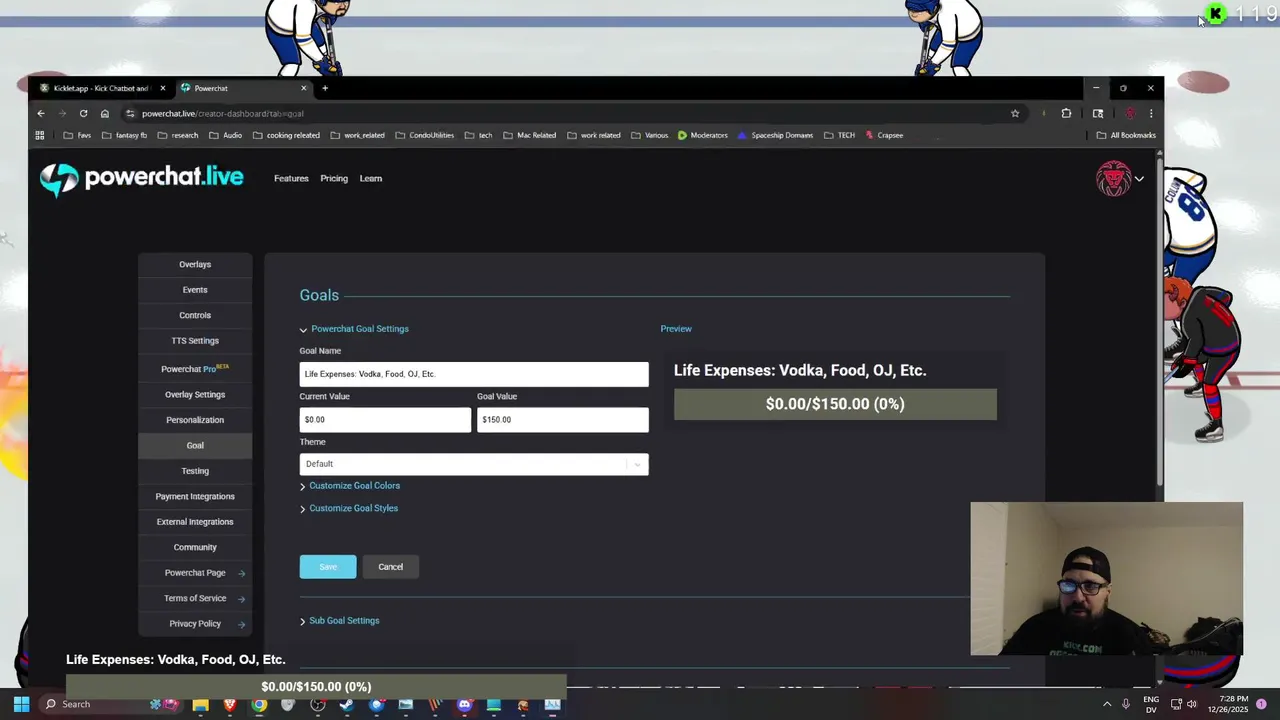Click the powerchat.live logo

tap(141, 179)
